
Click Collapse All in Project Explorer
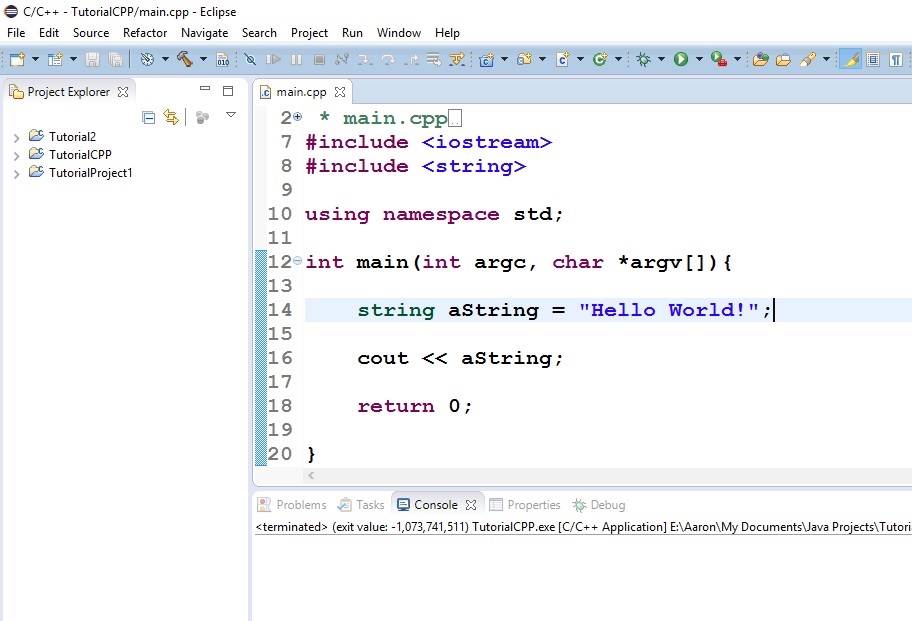point(149,117)
